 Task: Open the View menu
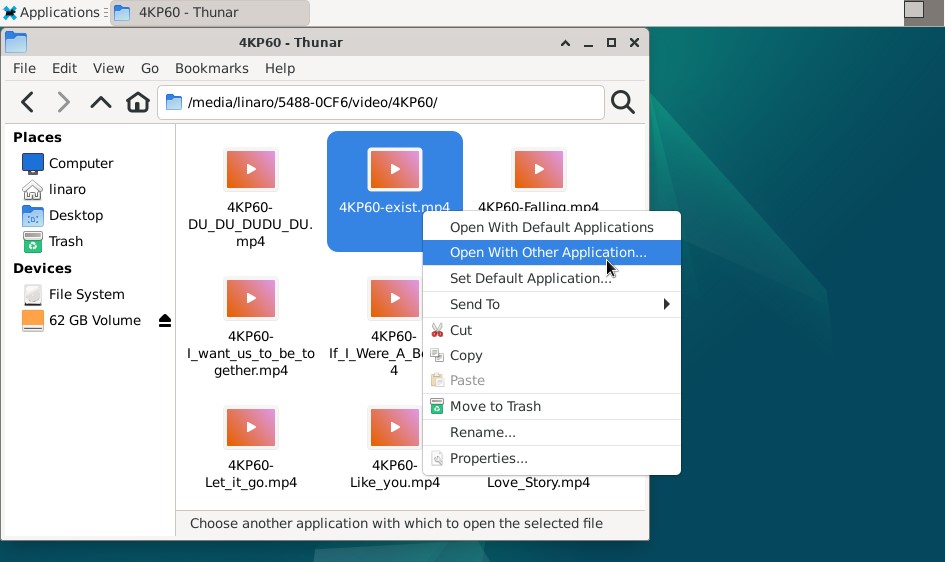[x=108, y=68]
